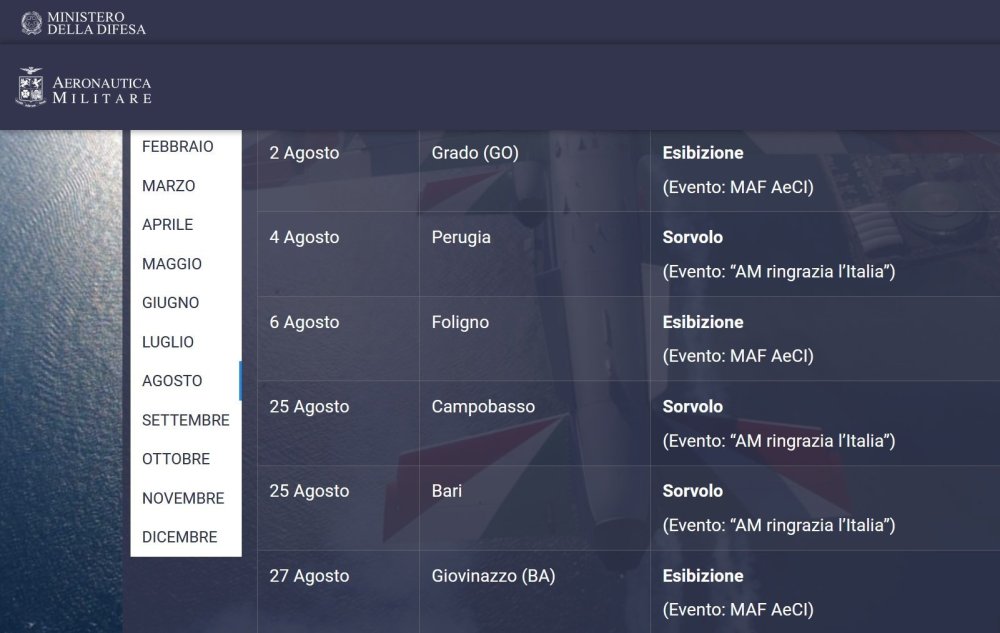Select the active AGOSTO month item

tap(172, 381)
